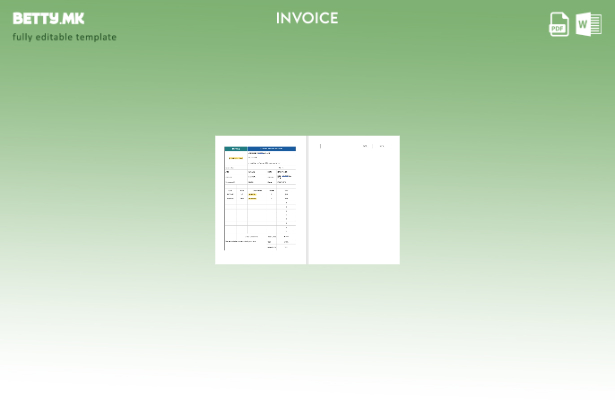Select second yellow highlighted table row cell
Image resolution: width=615 pixels, height=400 pixels.
pyautogui.click(x=252, y=198)
